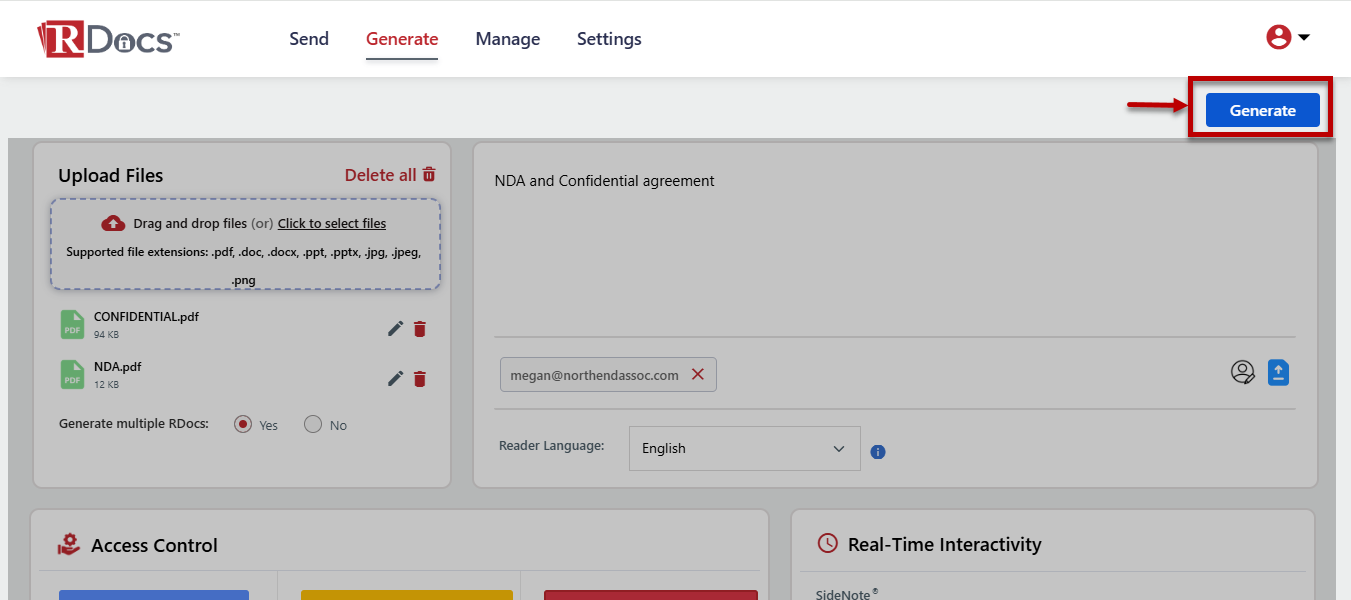Select Yes for Generate multiple RDocs
Screen dimensions: 1351x600
click(x=243, y=424)
